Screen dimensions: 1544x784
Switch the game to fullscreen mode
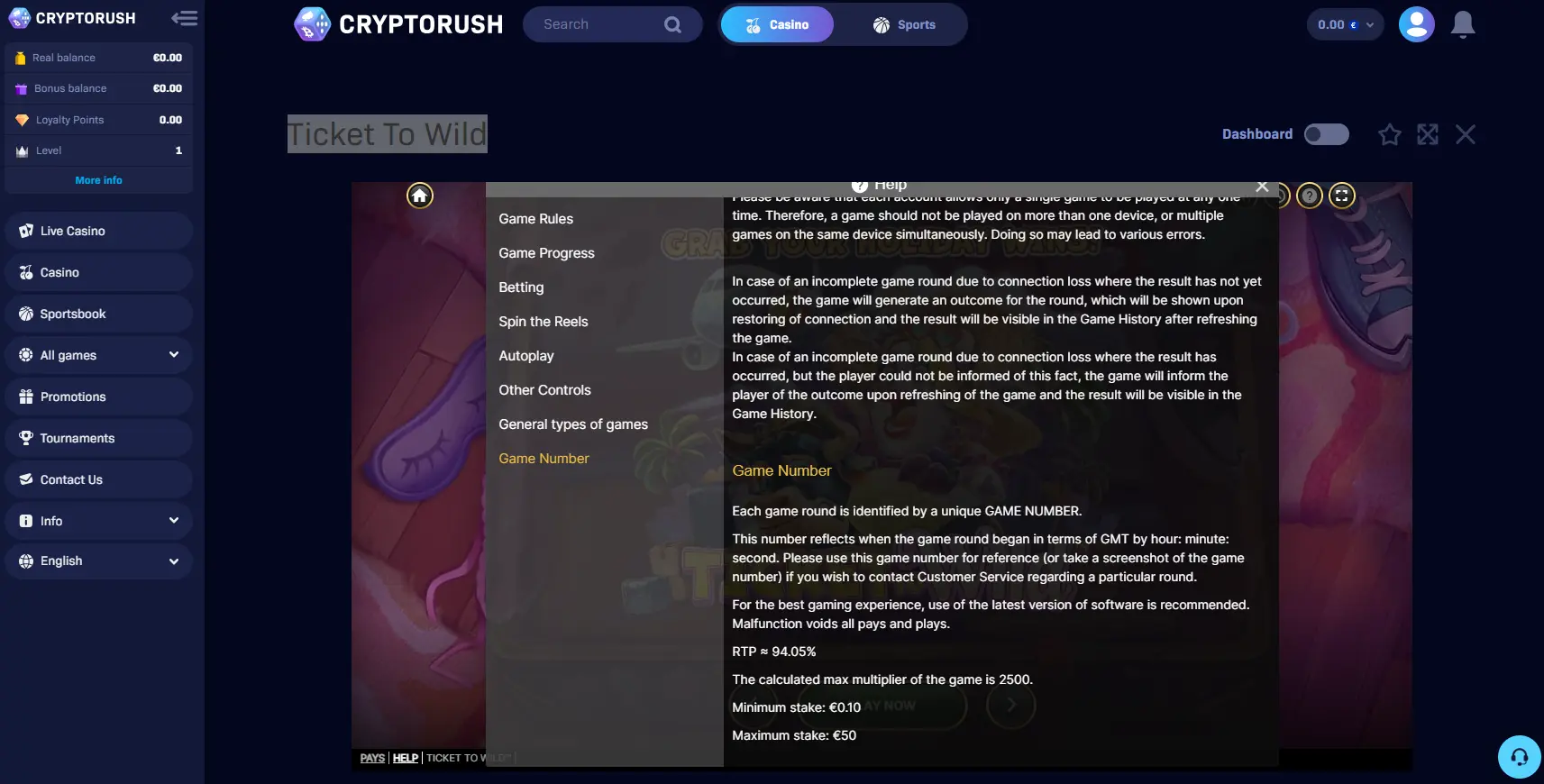pyautogui.click(x=1428, y=134)
